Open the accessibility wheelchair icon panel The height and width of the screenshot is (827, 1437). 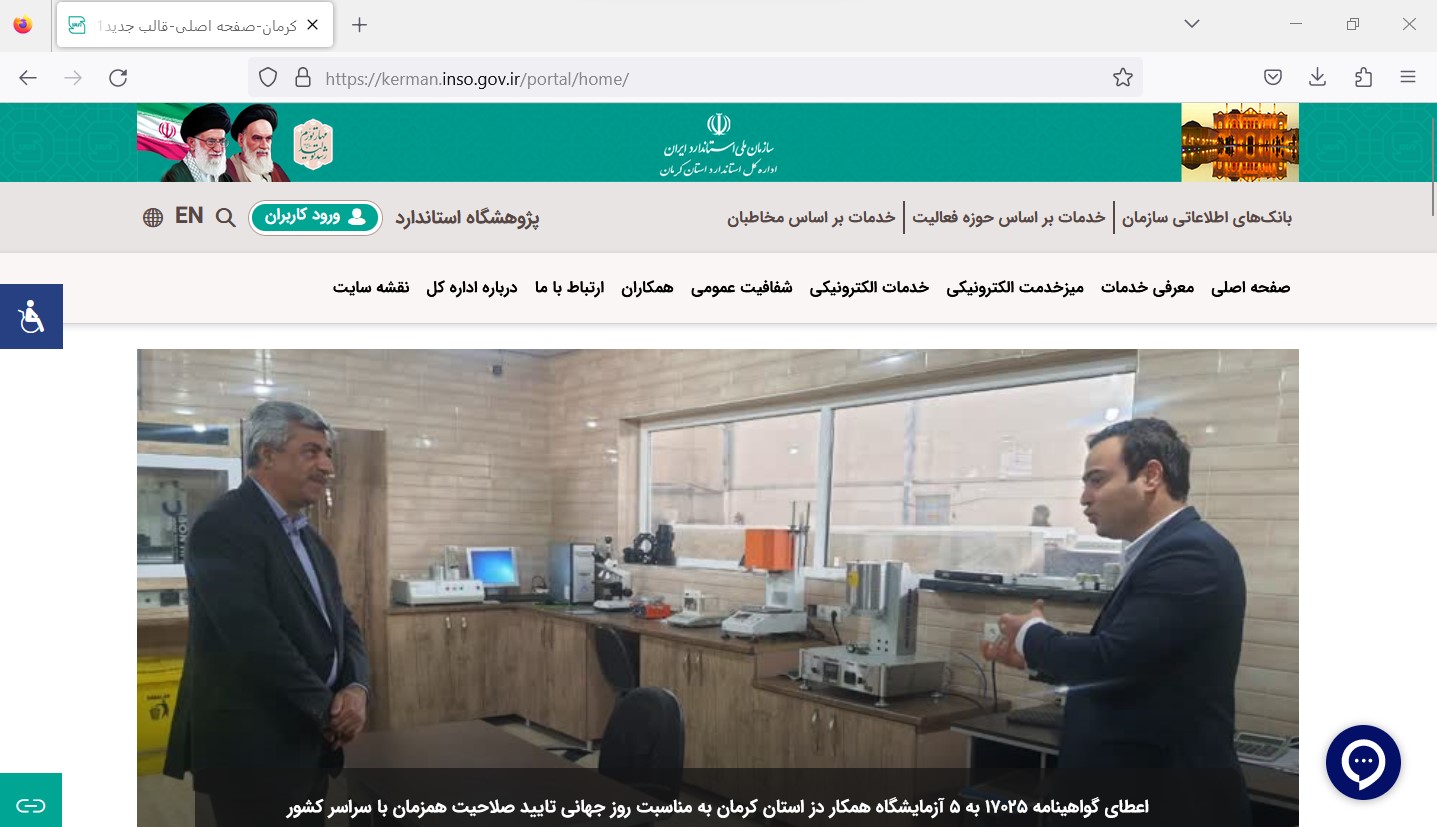(x=31, y=316)
